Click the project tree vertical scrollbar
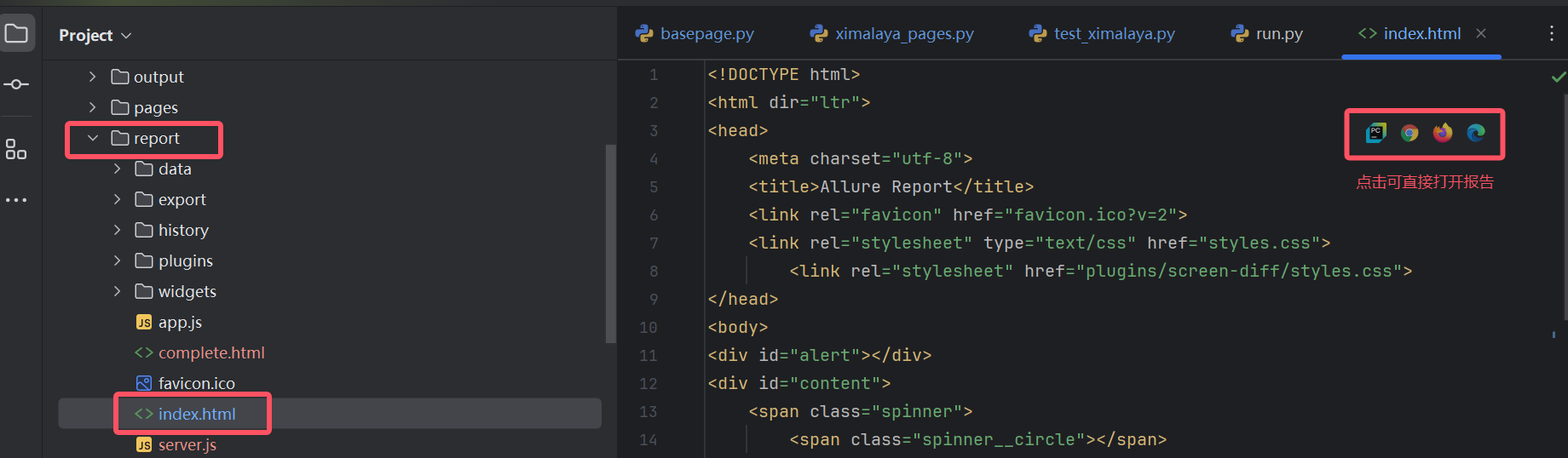This screenshot has width=1568, height=458. tap(610, 243)
